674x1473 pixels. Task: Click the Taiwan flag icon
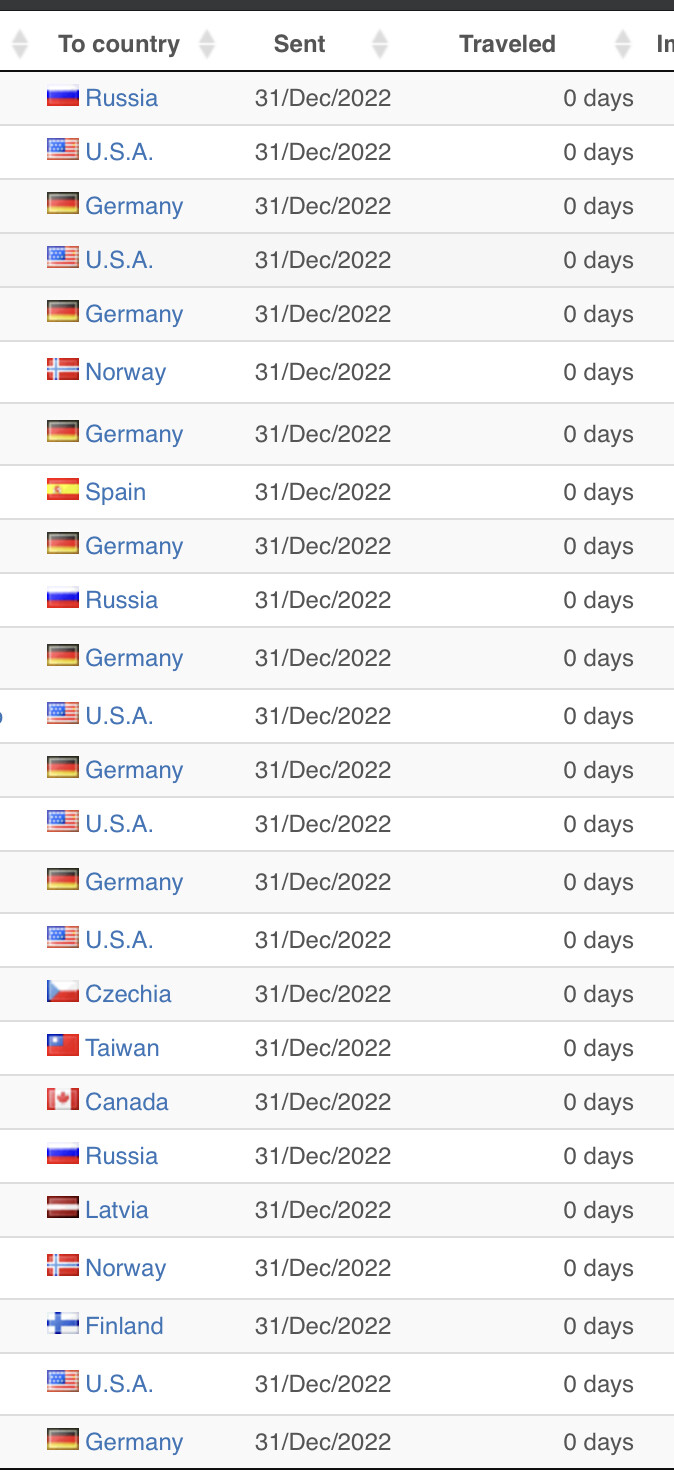[63, 1046]
